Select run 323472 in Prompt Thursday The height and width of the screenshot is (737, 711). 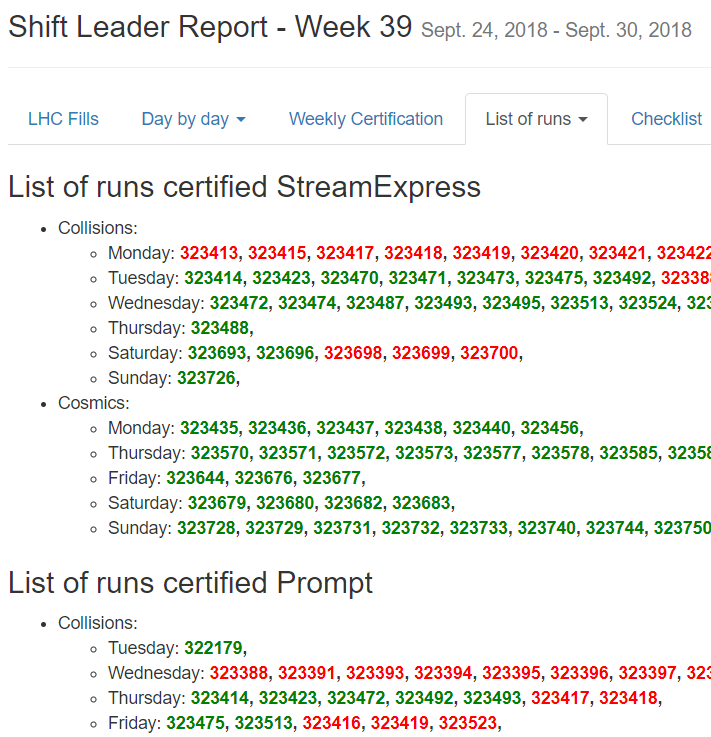click(x=356, y=698)
